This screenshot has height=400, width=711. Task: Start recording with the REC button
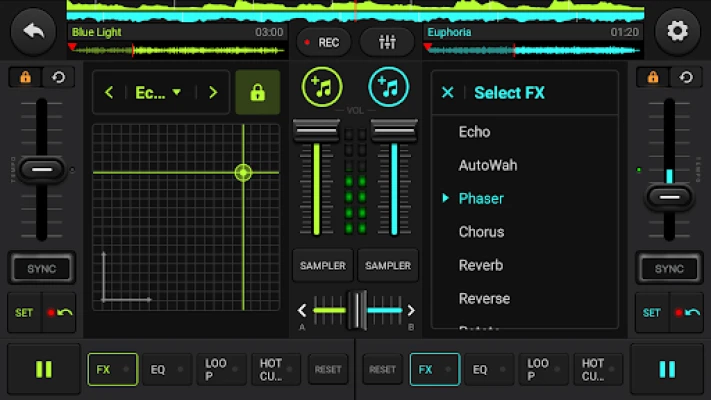323,42
